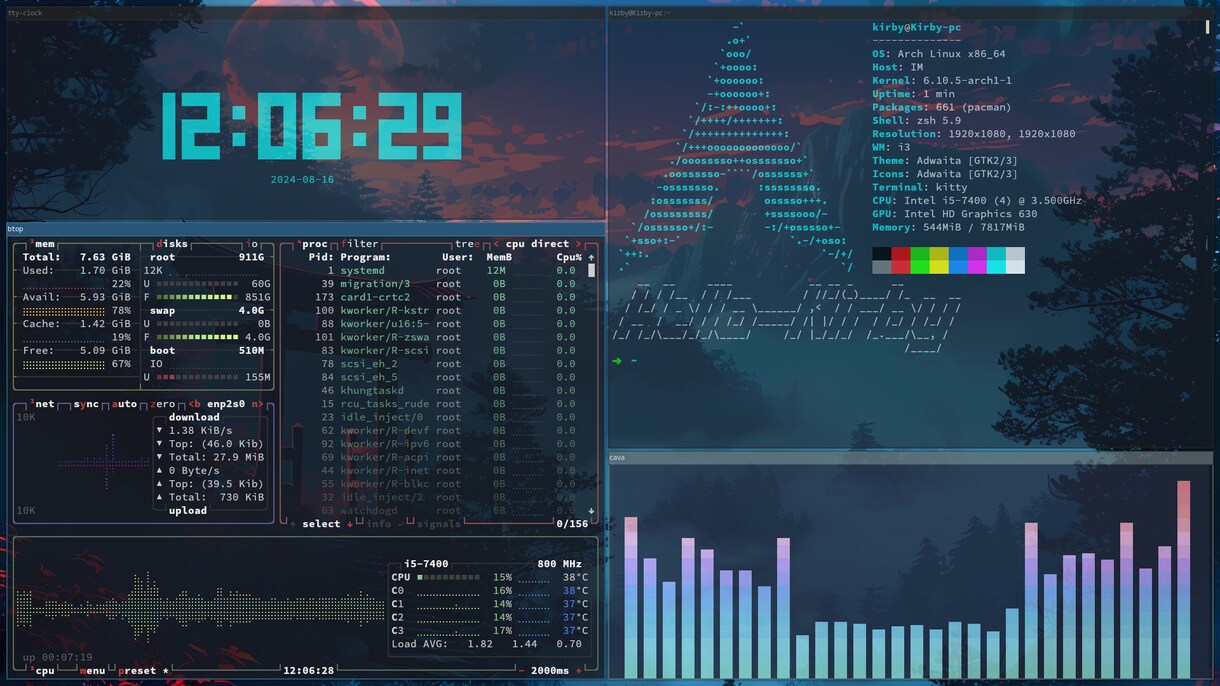Viewport: 1220px width, 686px height.
Task: Click right arrow after 'cpu direct' sort field
Action: coord(578,243)
